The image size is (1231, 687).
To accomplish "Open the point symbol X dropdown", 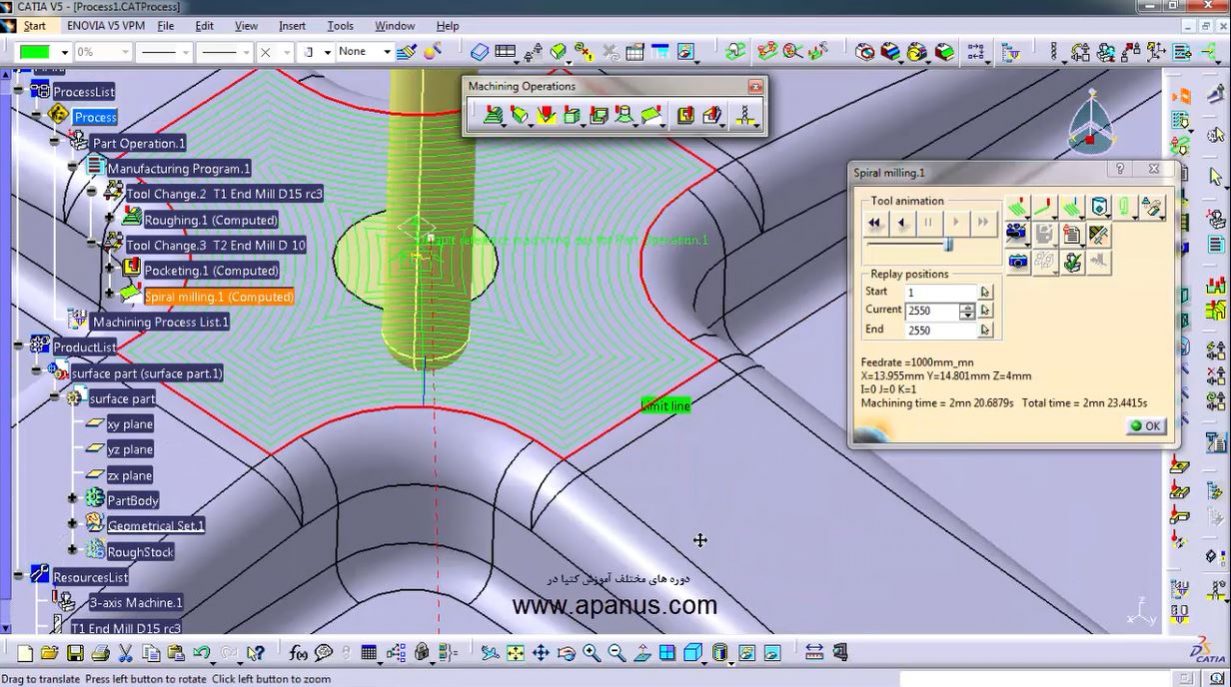I will 286,52.
